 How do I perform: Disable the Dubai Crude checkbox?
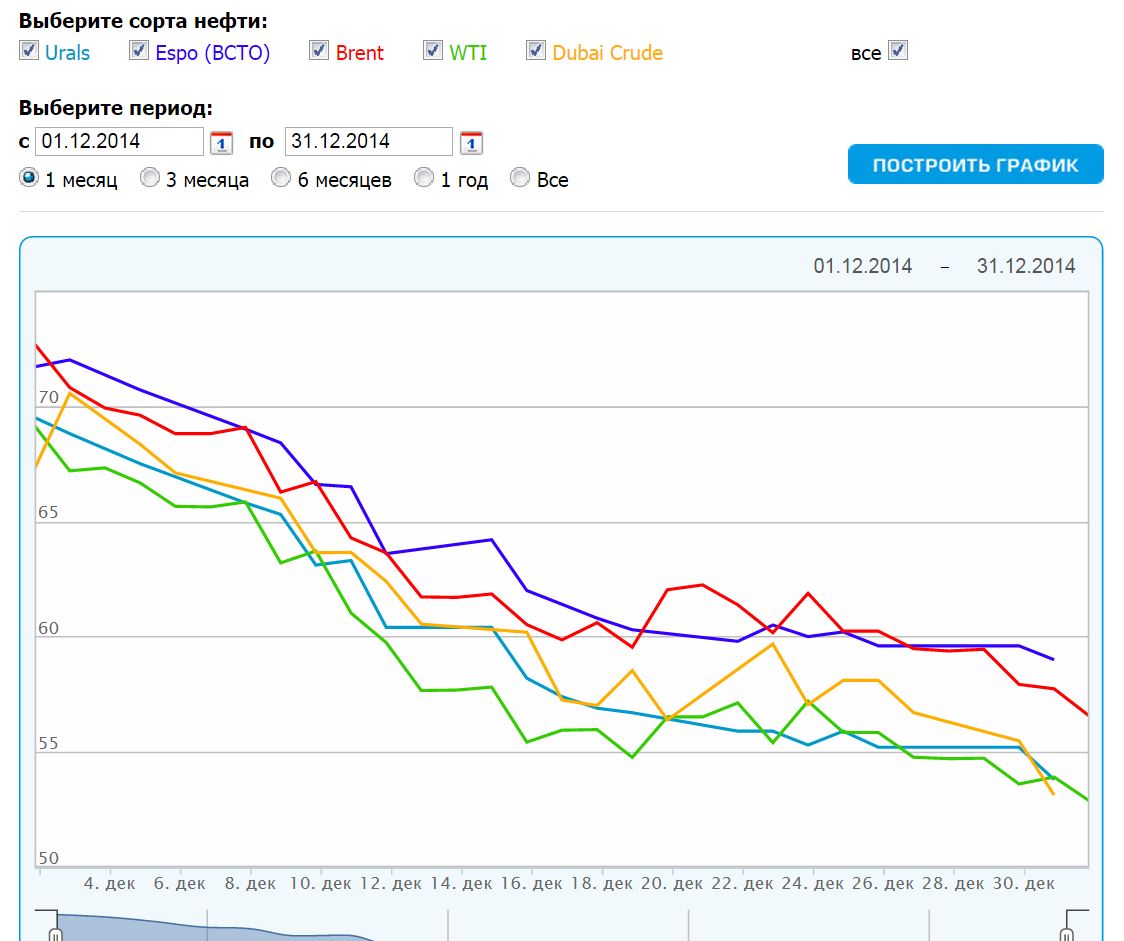coord(536,50)
